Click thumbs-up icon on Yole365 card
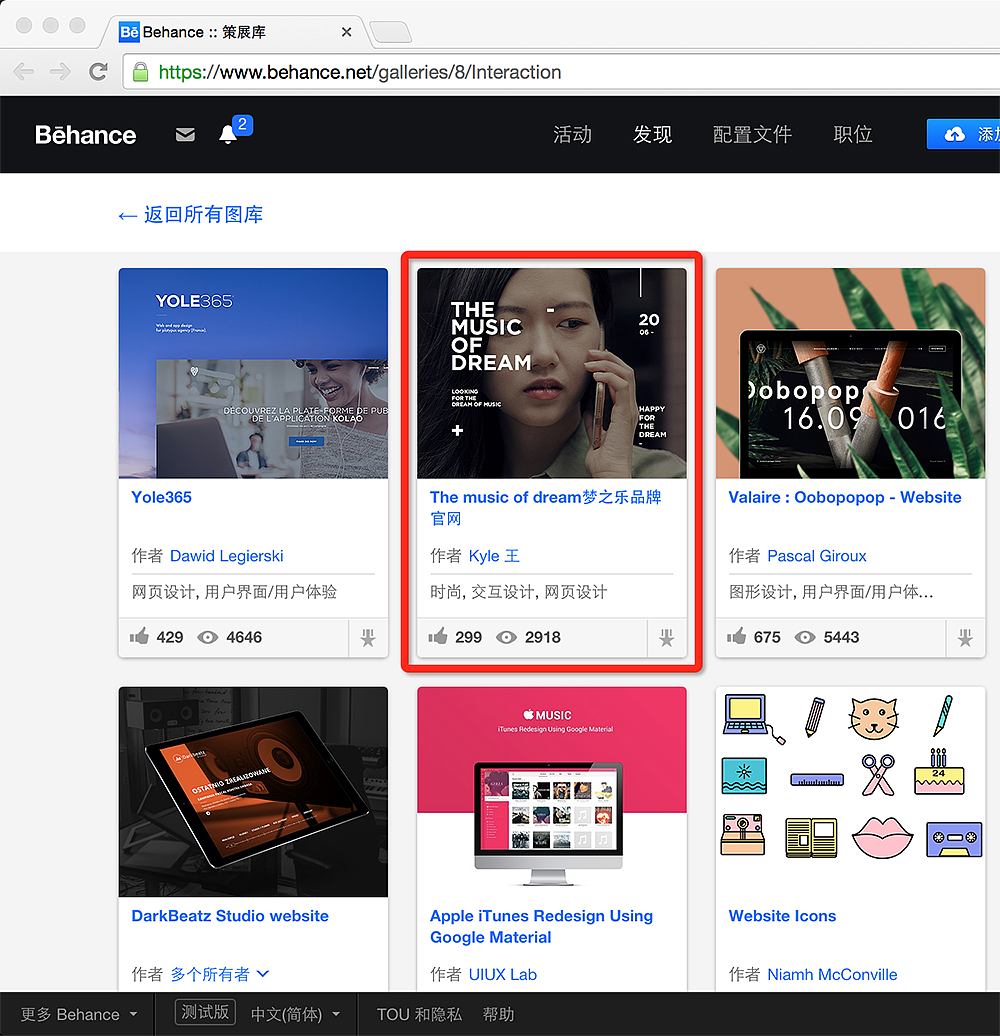Screen dimensions: 1000x1036 click(139, 636)
